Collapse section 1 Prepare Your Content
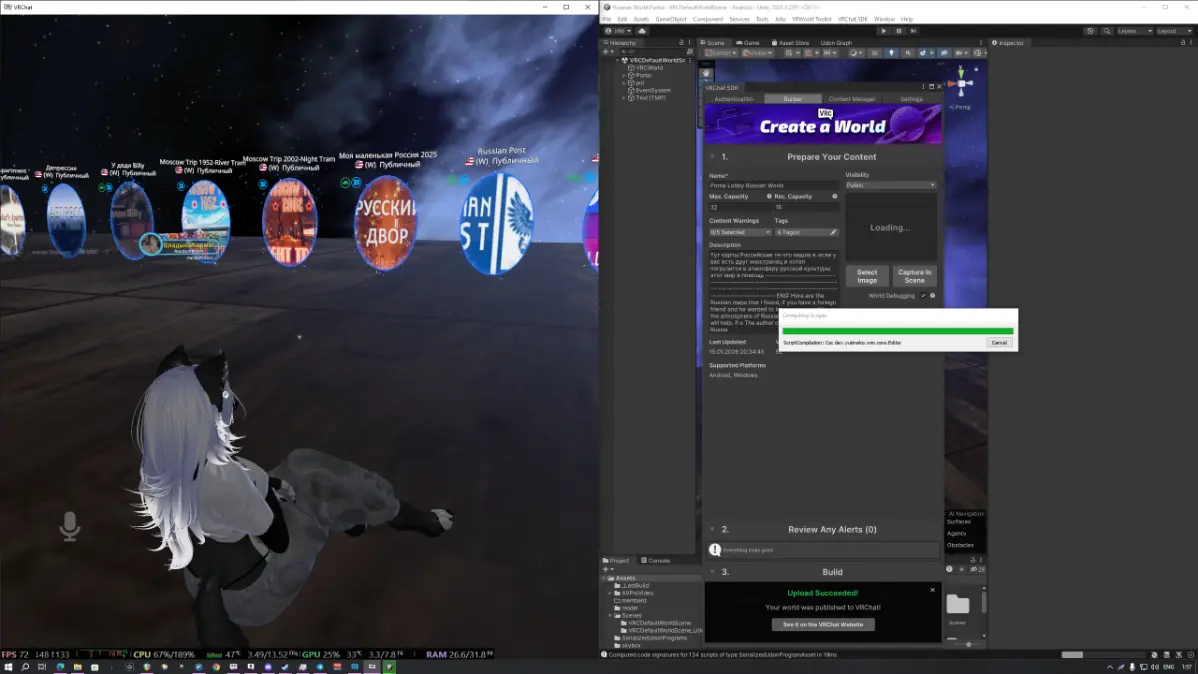1198x674 pixels. point(712,157)
